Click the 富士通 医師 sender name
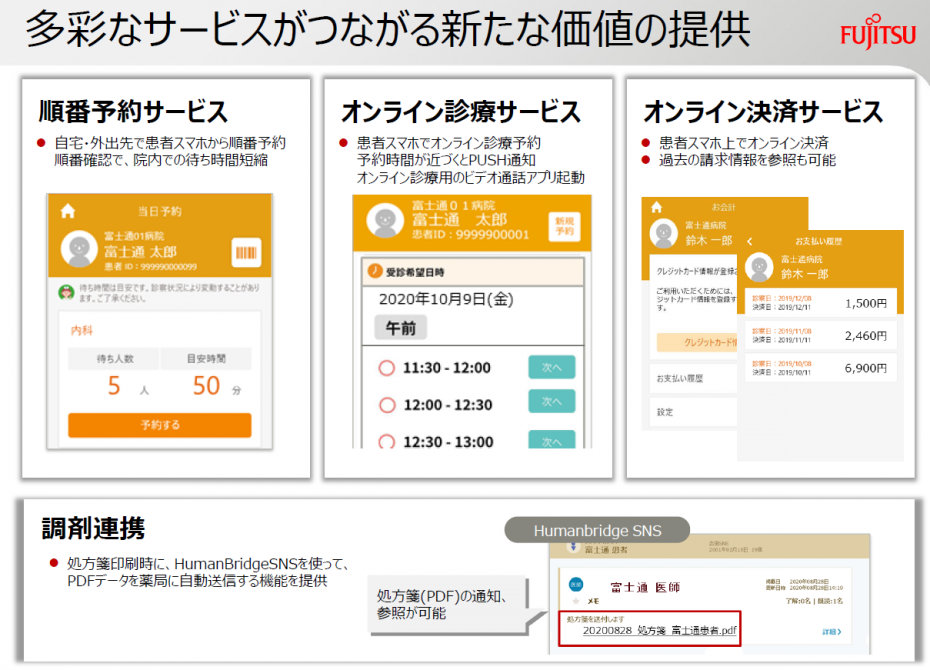This screenshot has width=930, height=670. click(x=645, y=588)
